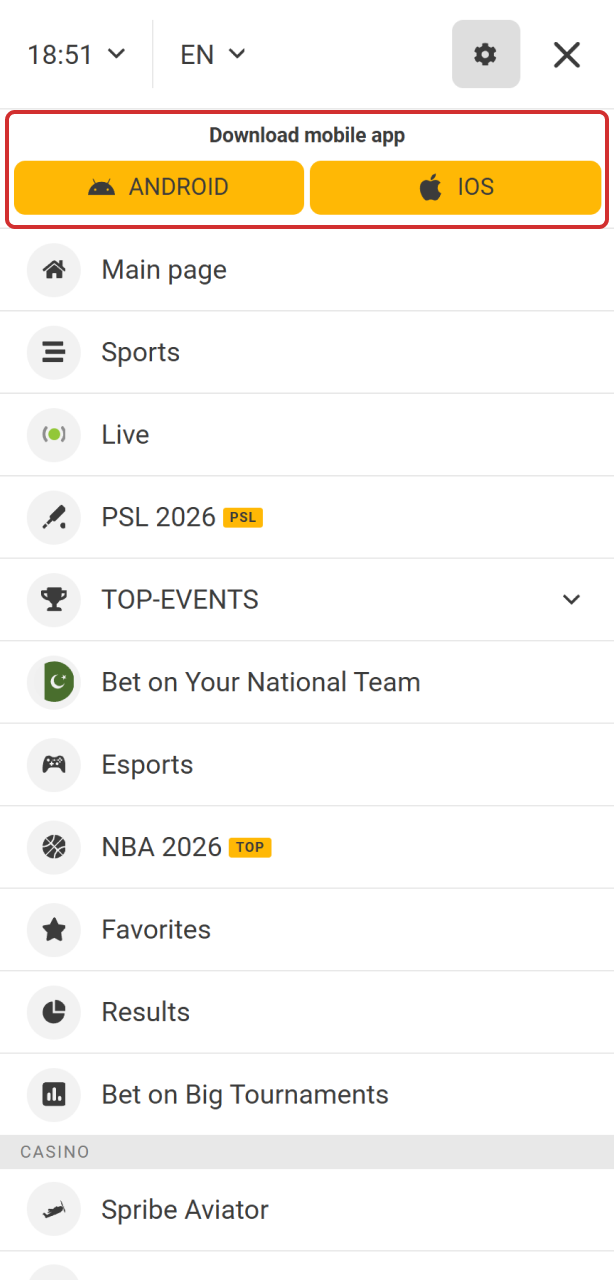The width and height of the screenshot is (614, 1280).
Task: Click the star Favorites icon
Action: pyautogui.click(x=54, y=930)
